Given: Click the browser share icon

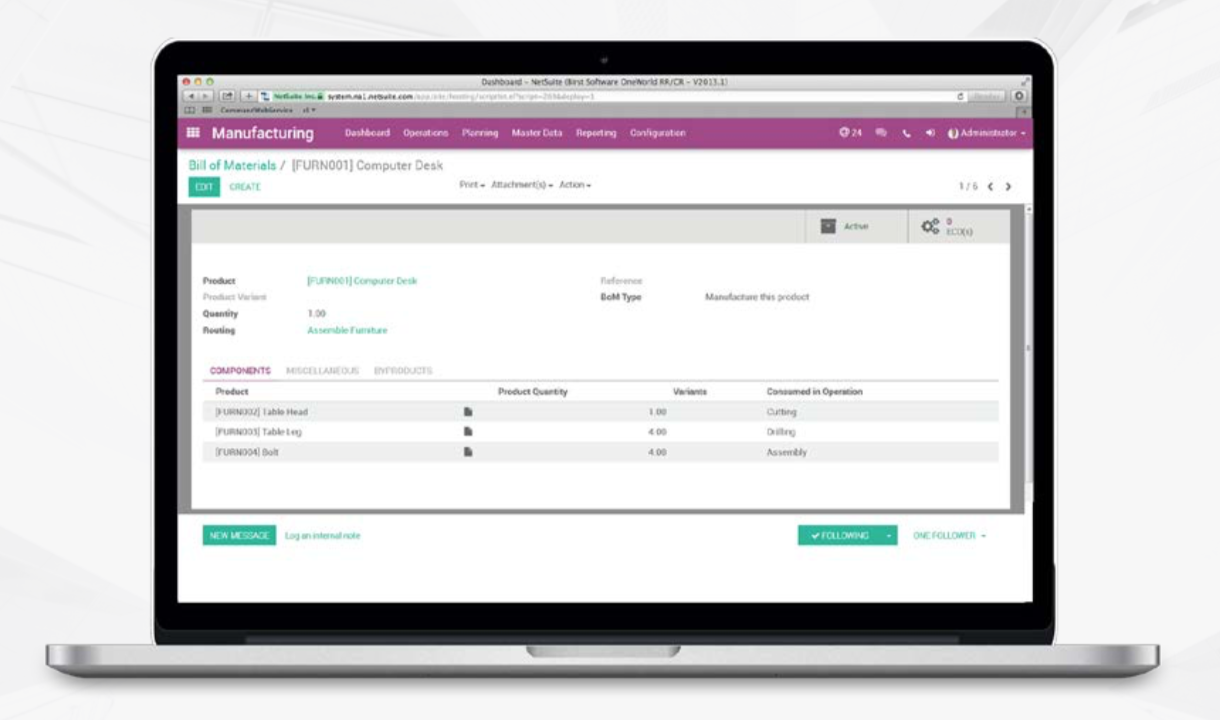Looking at the screenshot, I should click(x=226, y=96).
